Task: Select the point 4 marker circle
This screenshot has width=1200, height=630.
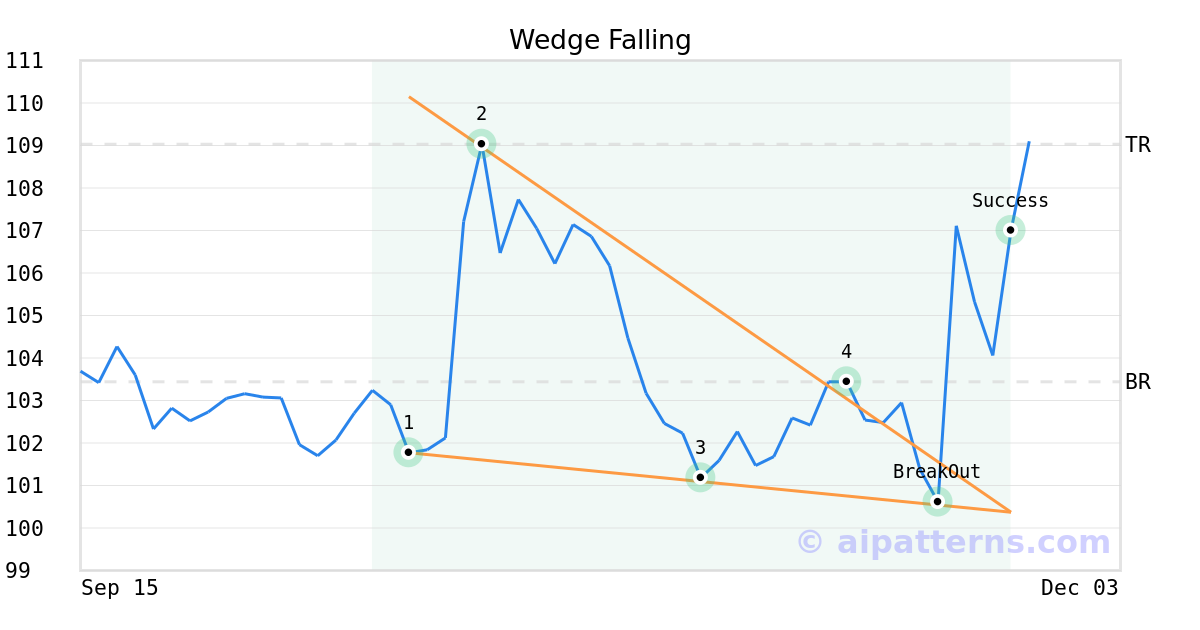Action: pyautogui.click(x=846, y=381)
